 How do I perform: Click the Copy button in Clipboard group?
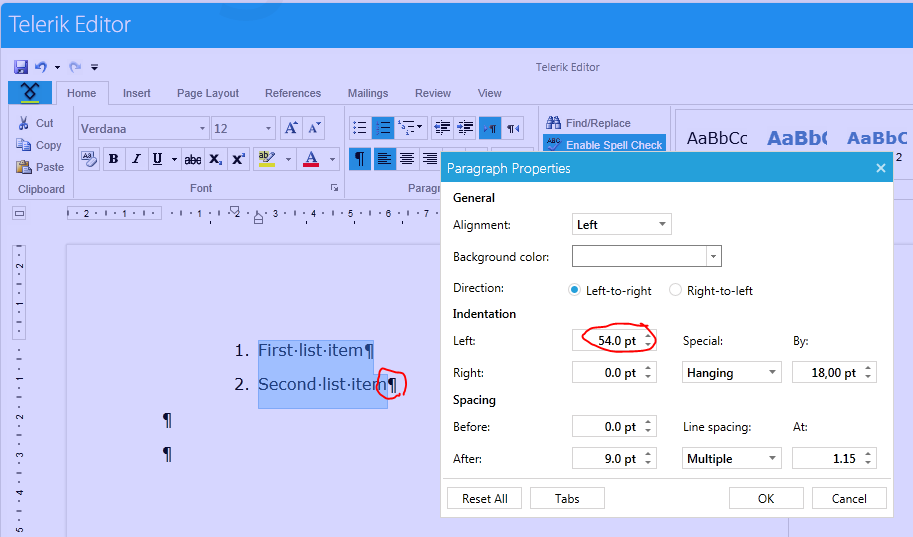(x=39, y=145)
